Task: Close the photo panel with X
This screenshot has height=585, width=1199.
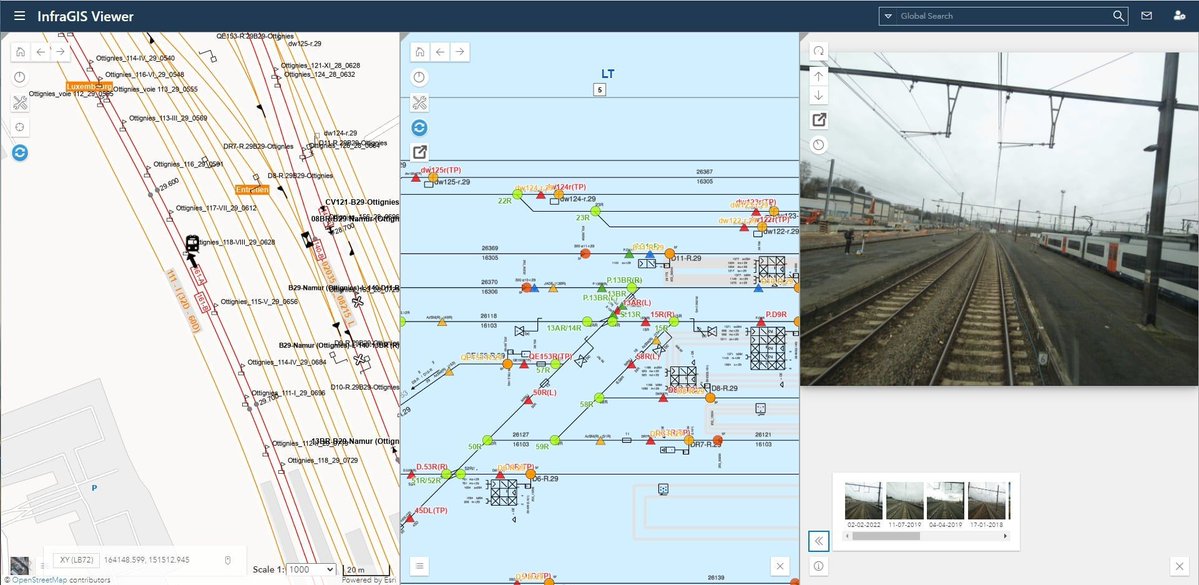Action: point(1179,567)
